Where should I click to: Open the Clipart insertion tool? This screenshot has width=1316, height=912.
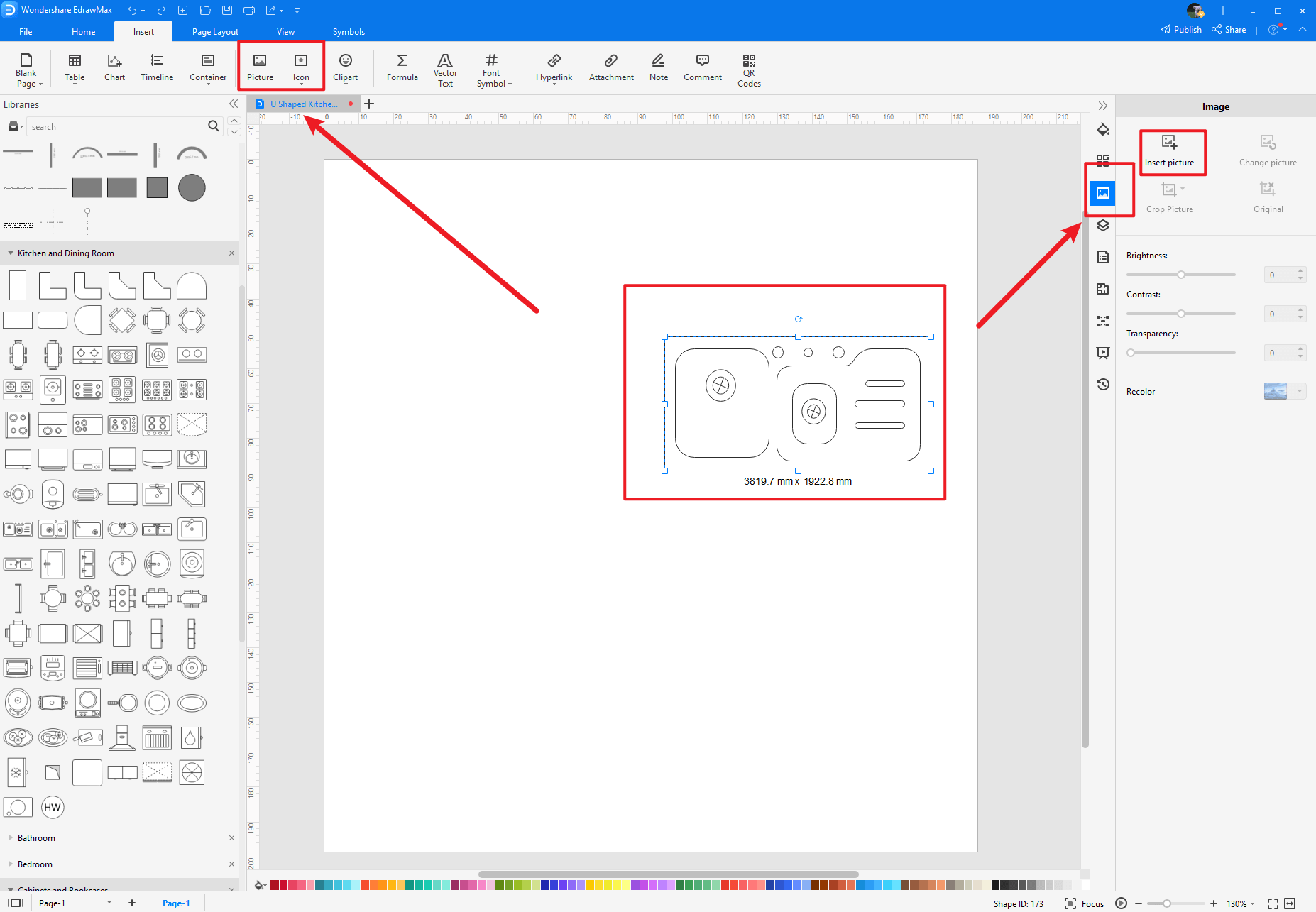point(346,67)
